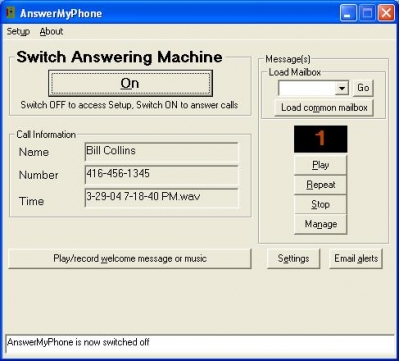This screenshot has height=361, width=400.
Task: Minimize the AnswerMyPhone window
Action: (x=348, y=13)
